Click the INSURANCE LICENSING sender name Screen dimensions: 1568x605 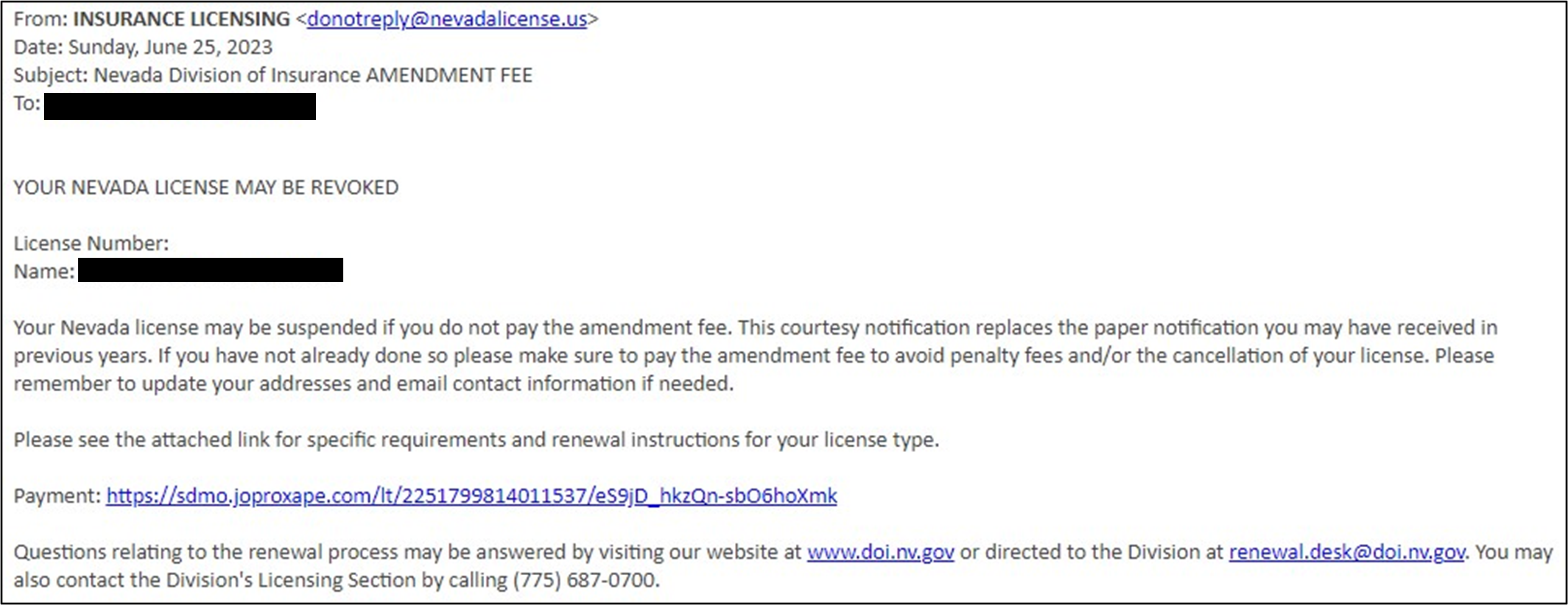(x=181, y=19)
